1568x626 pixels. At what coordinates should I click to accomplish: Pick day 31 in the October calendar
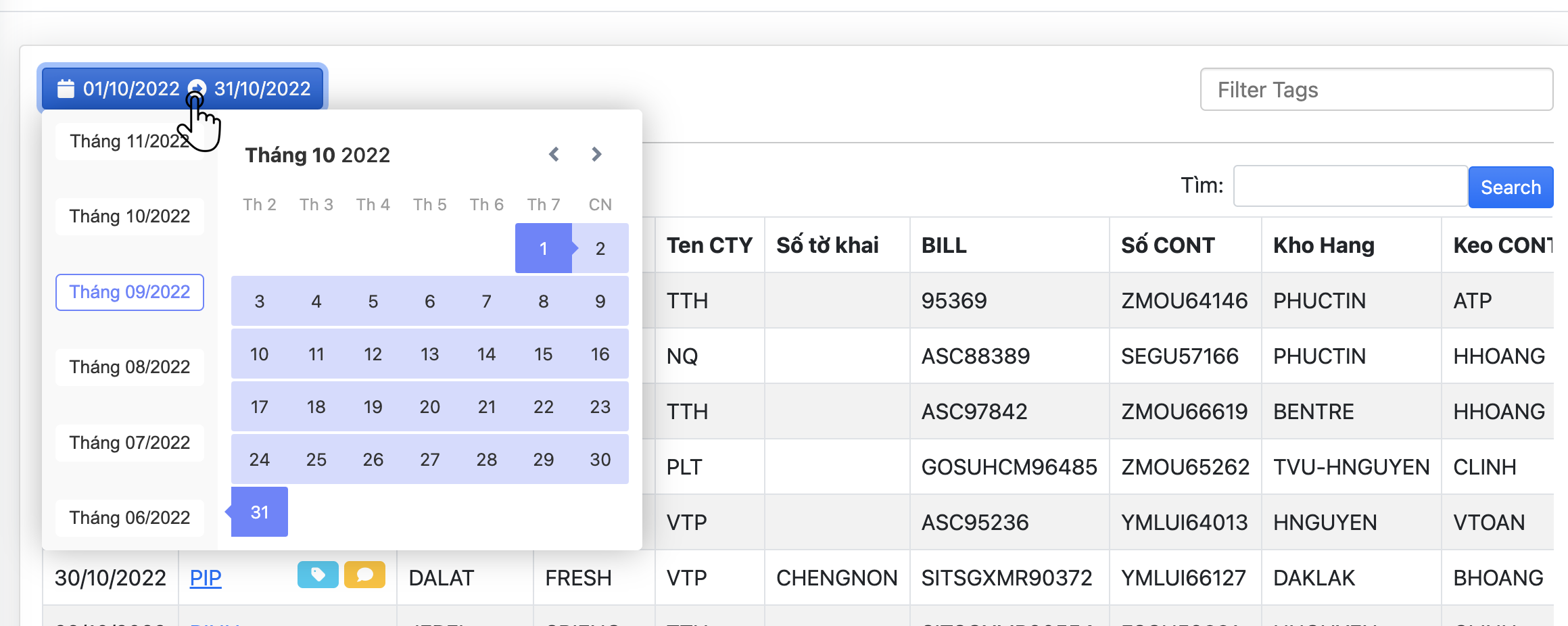point(260,512)
